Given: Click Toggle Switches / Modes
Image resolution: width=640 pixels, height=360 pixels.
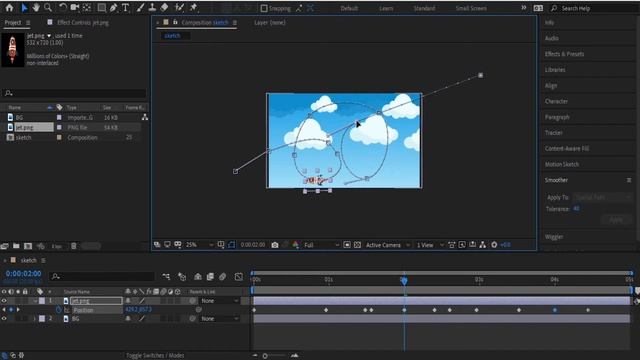Looking at the screenshot, I should coord(155,356).
